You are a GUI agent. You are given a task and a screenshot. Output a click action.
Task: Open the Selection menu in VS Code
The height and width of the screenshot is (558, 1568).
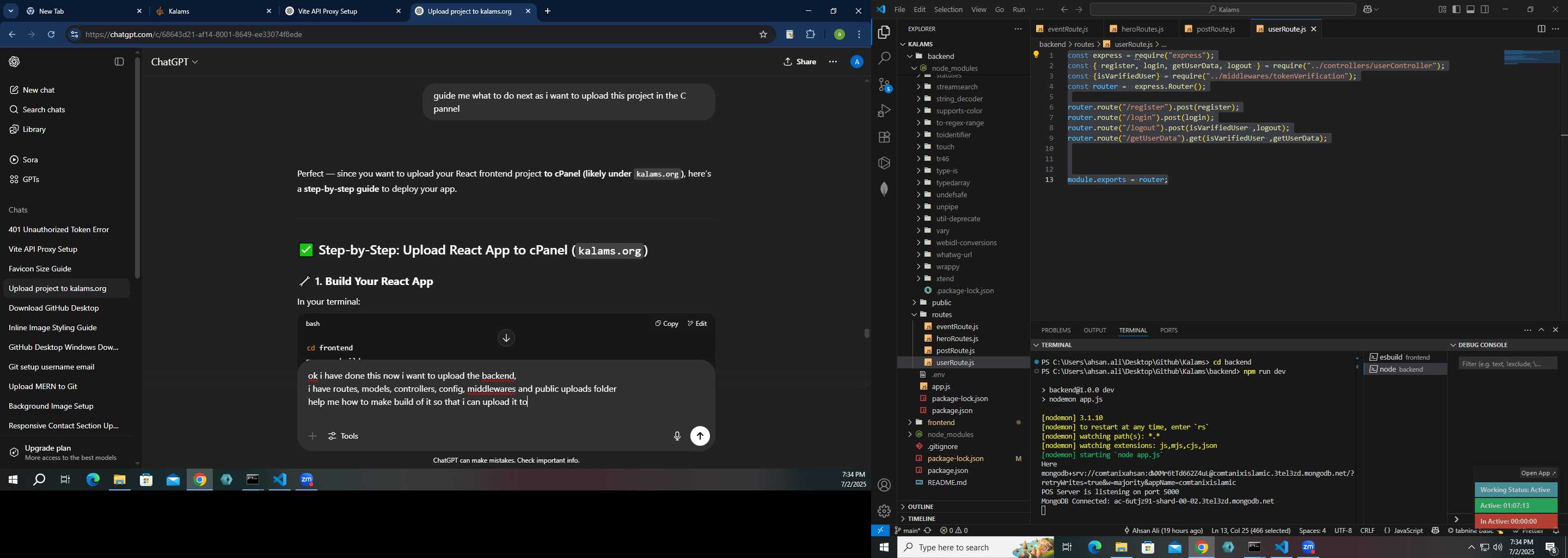pos(948,10)
